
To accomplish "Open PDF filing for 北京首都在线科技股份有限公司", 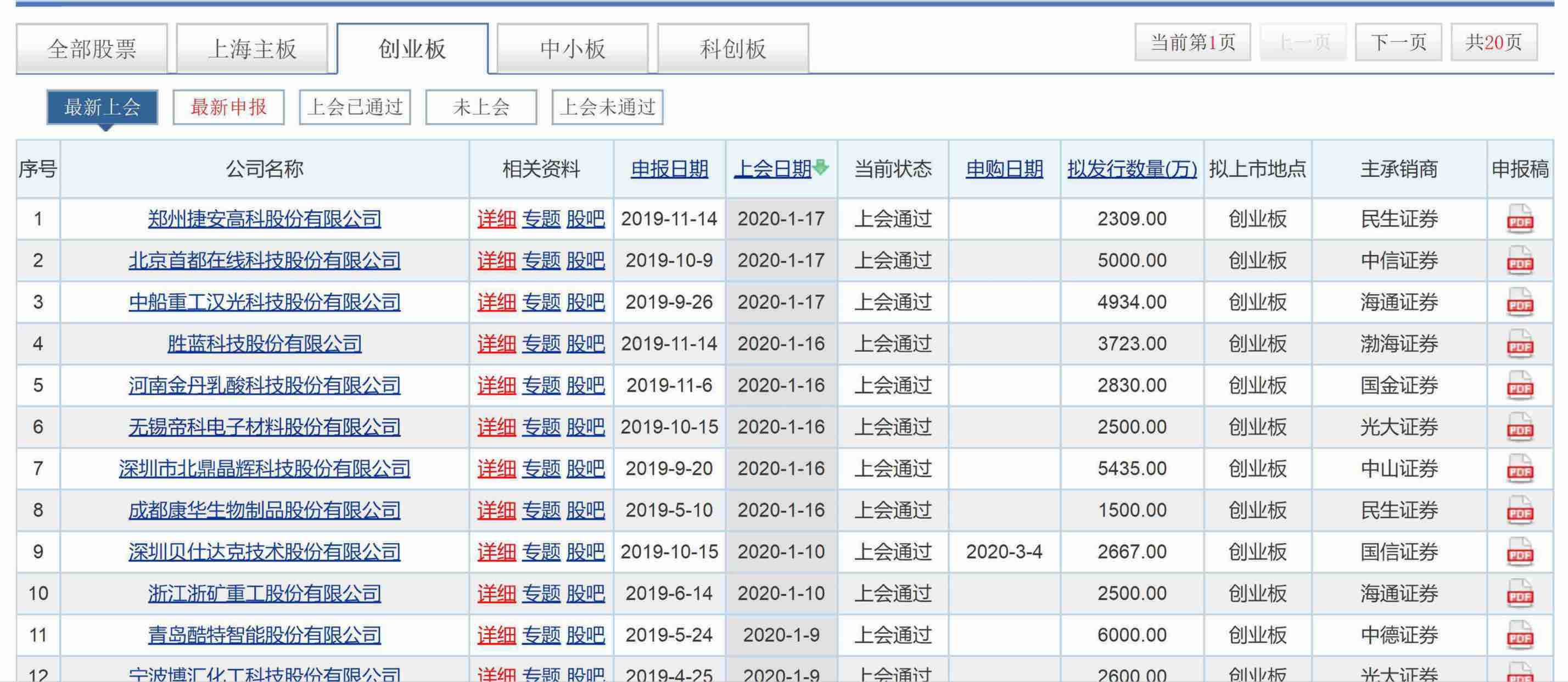I will (x=1519, y=261).
